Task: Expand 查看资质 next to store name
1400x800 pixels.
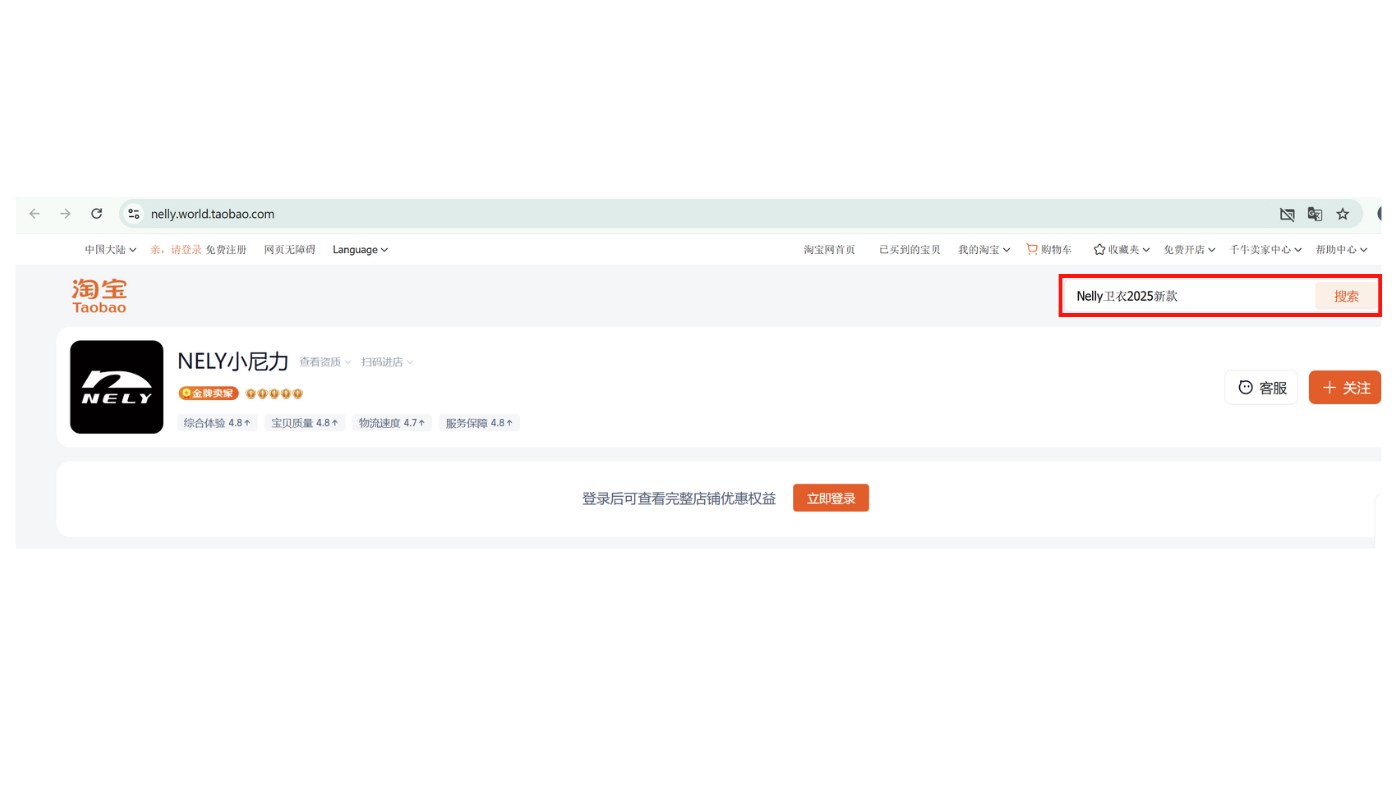Action: tap(325, 362)
